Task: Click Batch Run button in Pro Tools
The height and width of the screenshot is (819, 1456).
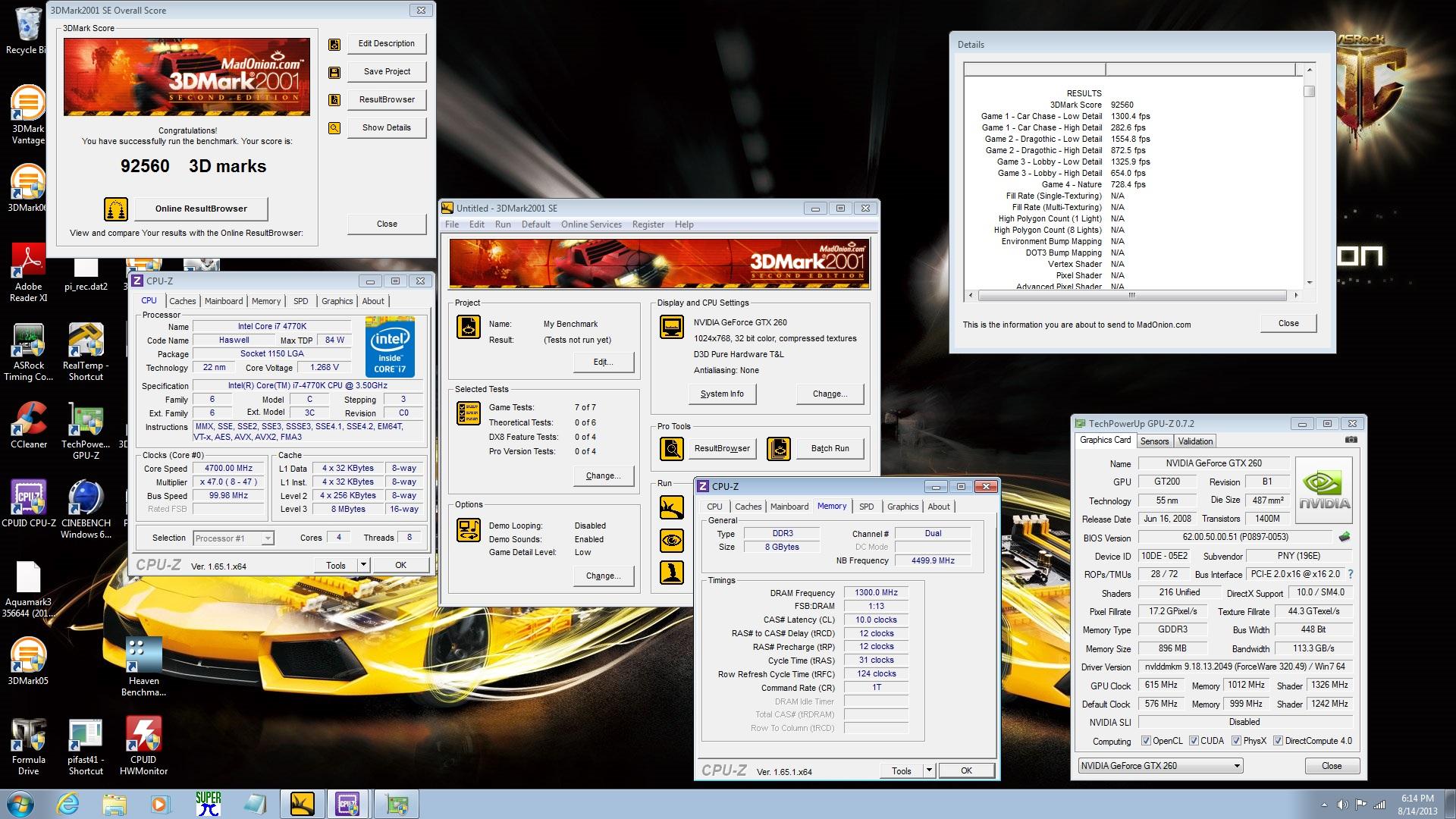Action: point(830,449)
